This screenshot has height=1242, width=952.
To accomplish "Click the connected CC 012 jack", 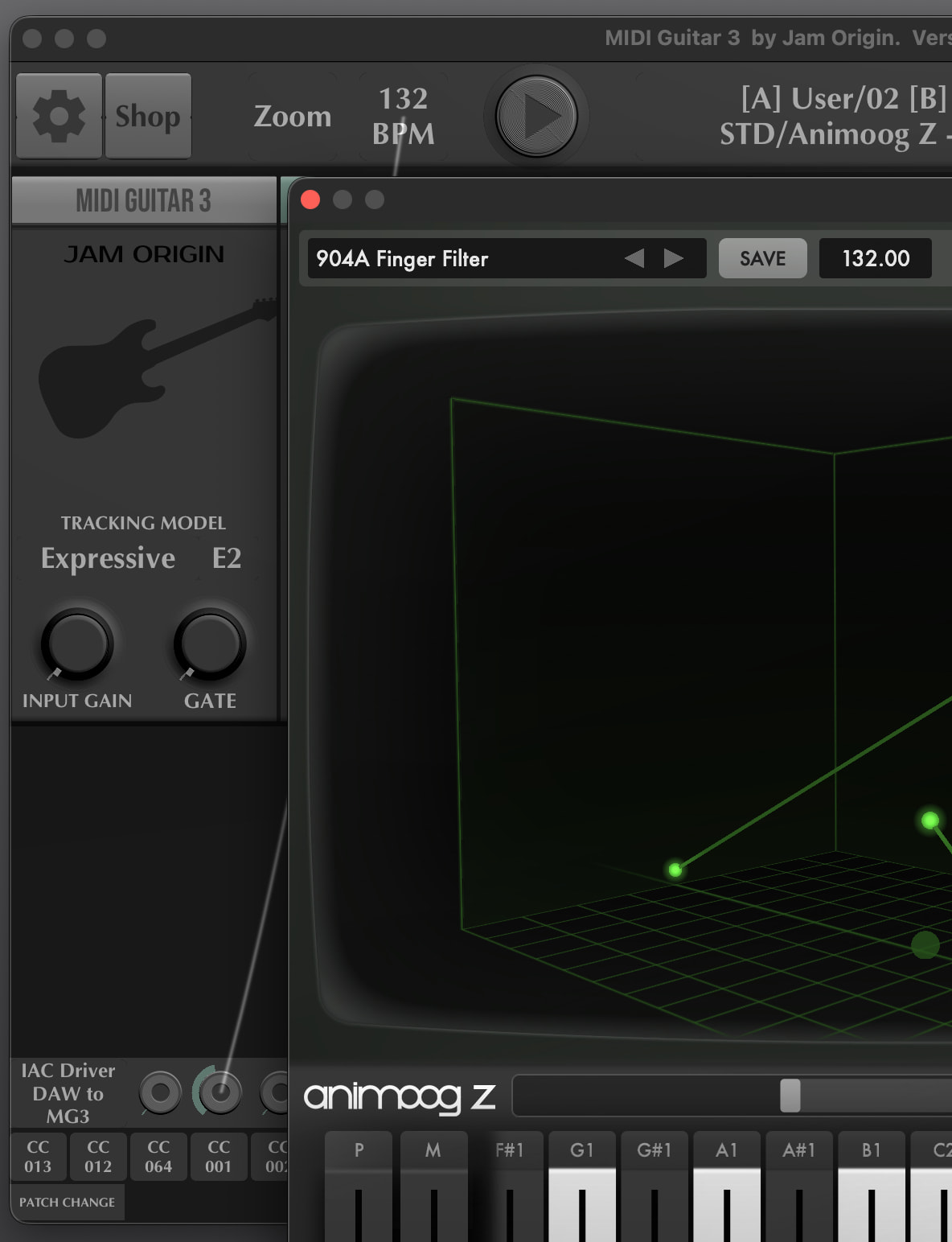I will [220, 1092].
